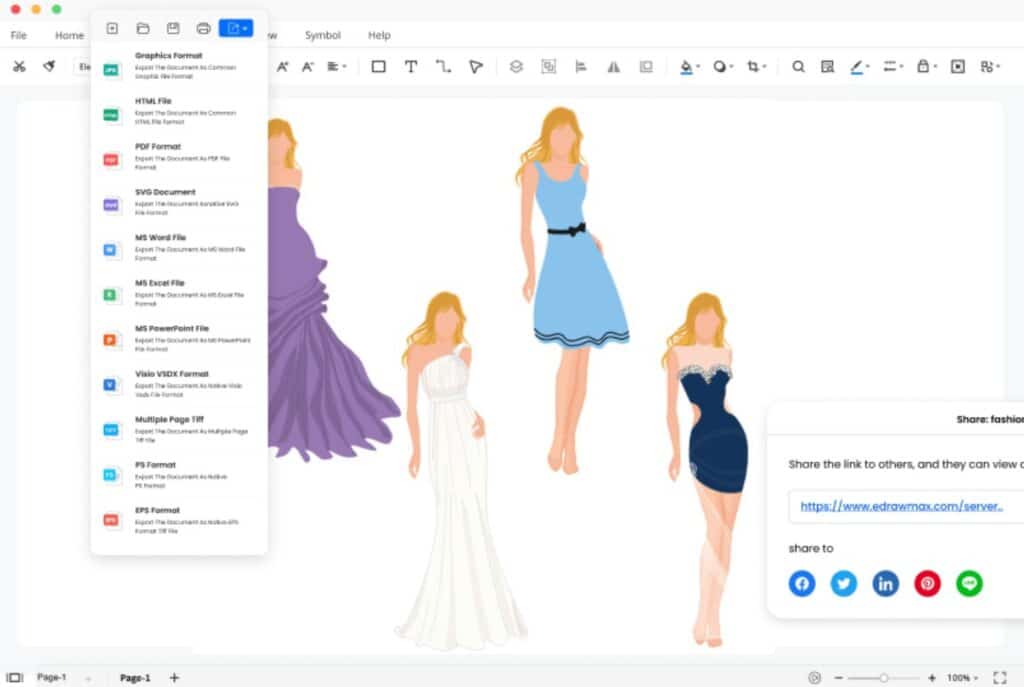Image resolution: width=1024 pixels, height=687 pixels.
Task: Click the Cut scissors icon
Action: pyautogui.click(x=20, y=66)
